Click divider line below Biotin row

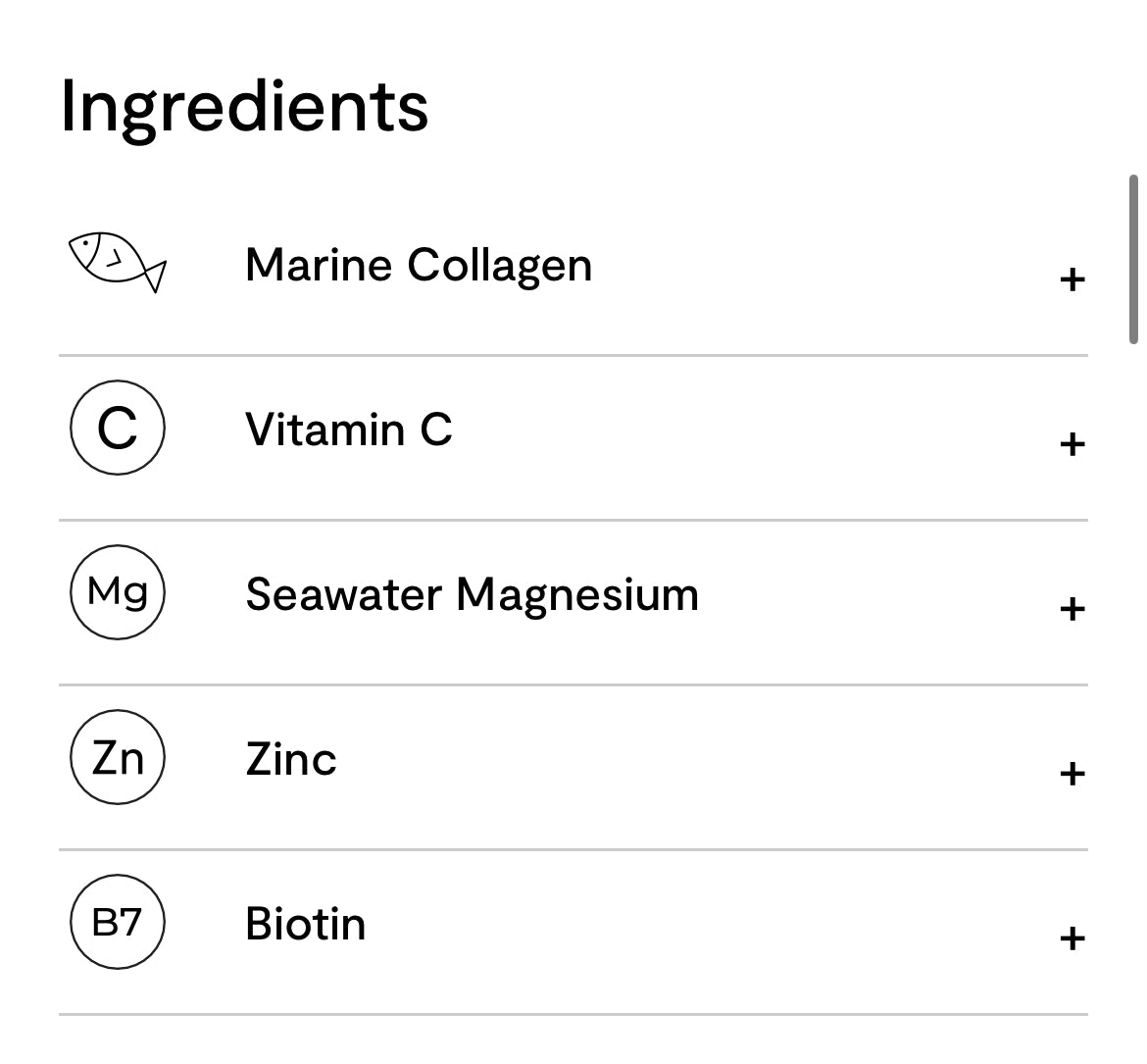coord(573,1014)
